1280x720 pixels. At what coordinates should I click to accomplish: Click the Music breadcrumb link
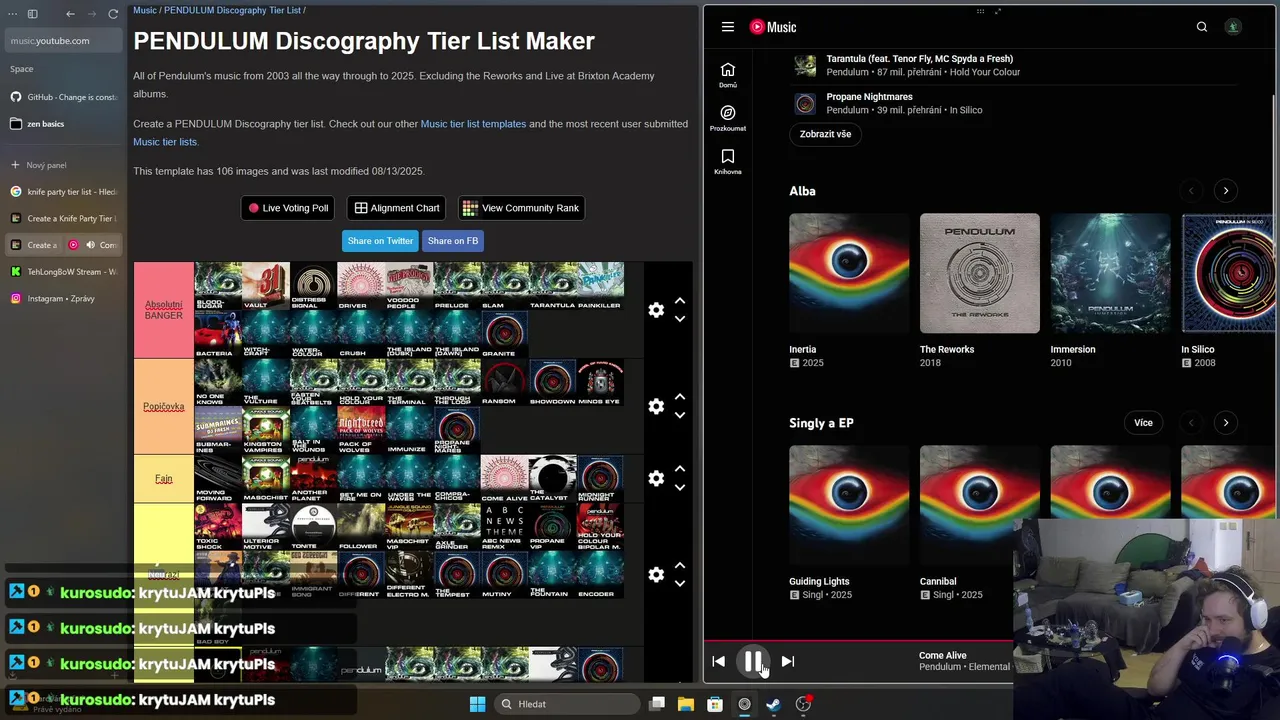pos(145,10)
